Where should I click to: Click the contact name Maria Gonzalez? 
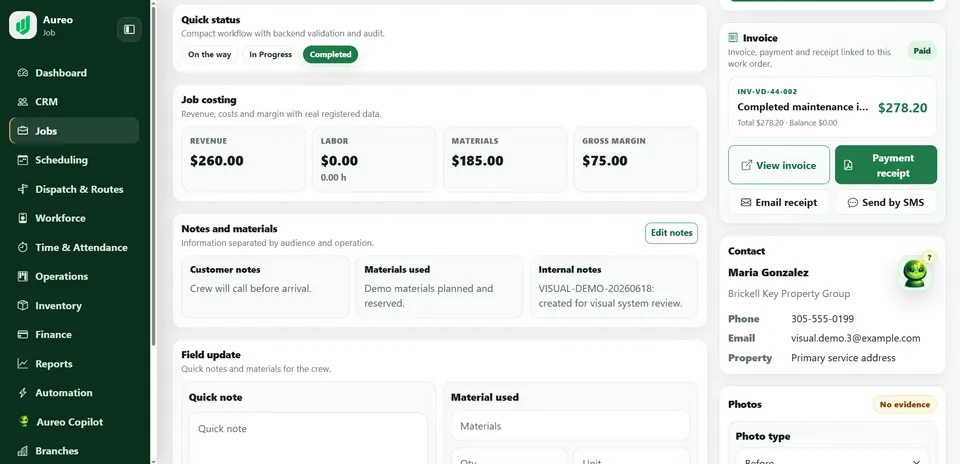pos(768,272)
